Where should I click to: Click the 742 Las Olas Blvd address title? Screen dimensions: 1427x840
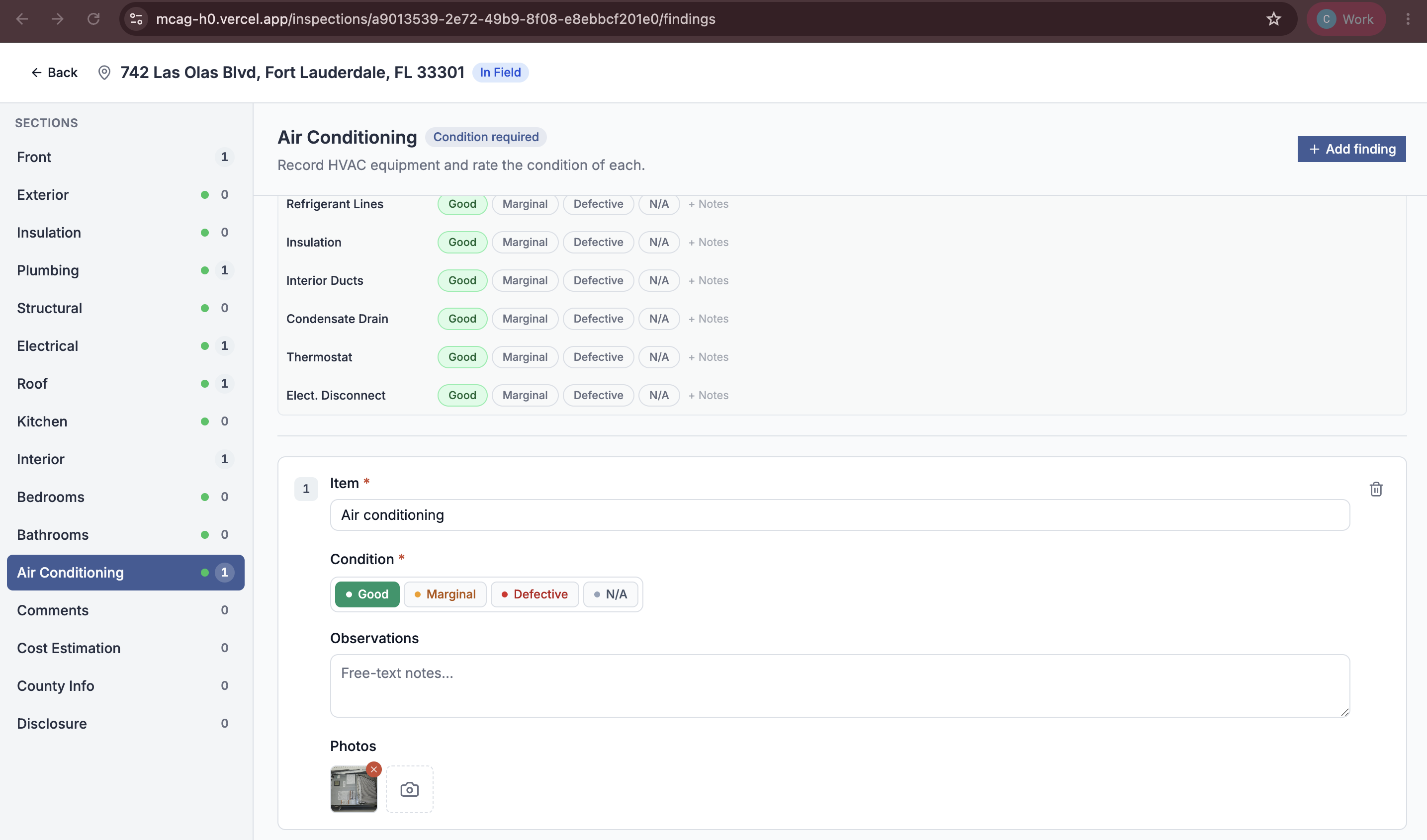pos(292,73)
